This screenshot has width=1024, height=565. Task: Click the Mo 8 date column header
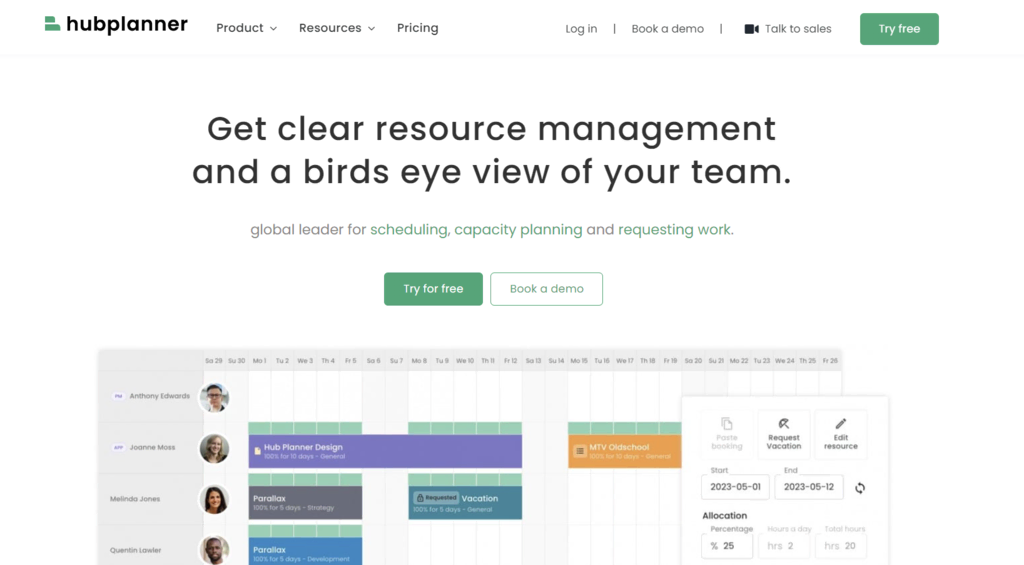419,361
